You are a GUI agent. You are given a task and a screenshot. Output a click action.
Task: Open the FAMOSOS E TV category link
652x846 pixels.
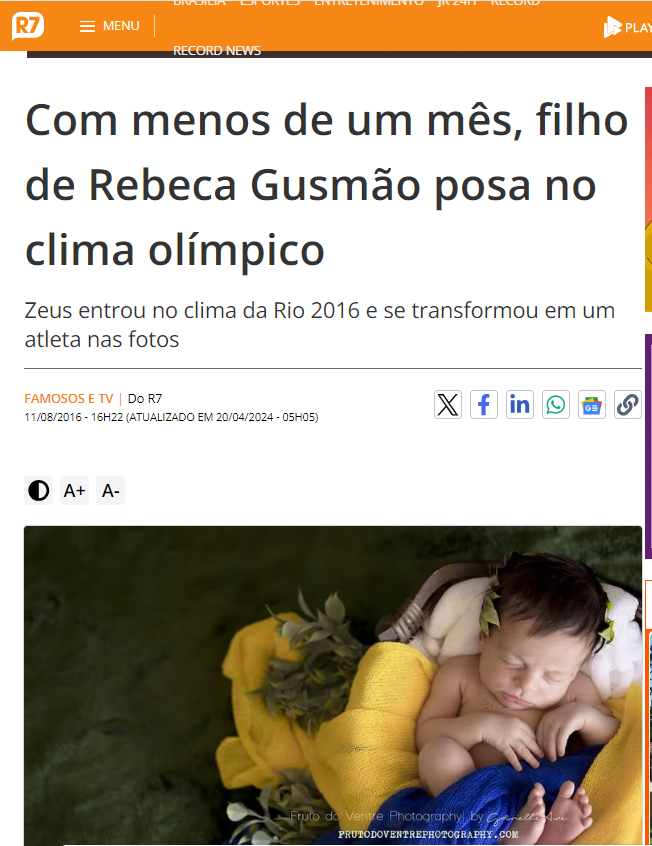(x=69, y=399)
